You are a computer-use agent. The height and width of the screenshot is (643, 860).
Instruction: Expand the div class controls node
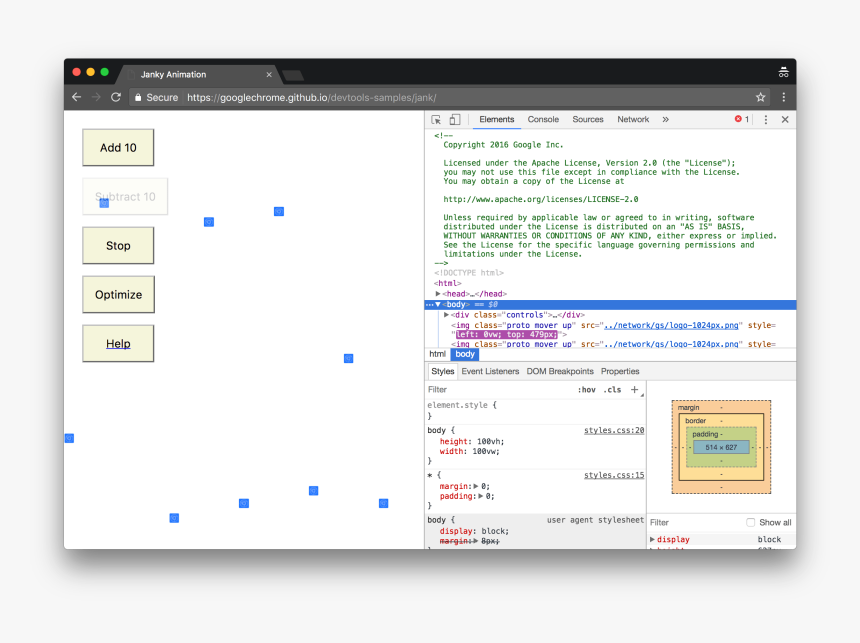click(x=446, y=315)
